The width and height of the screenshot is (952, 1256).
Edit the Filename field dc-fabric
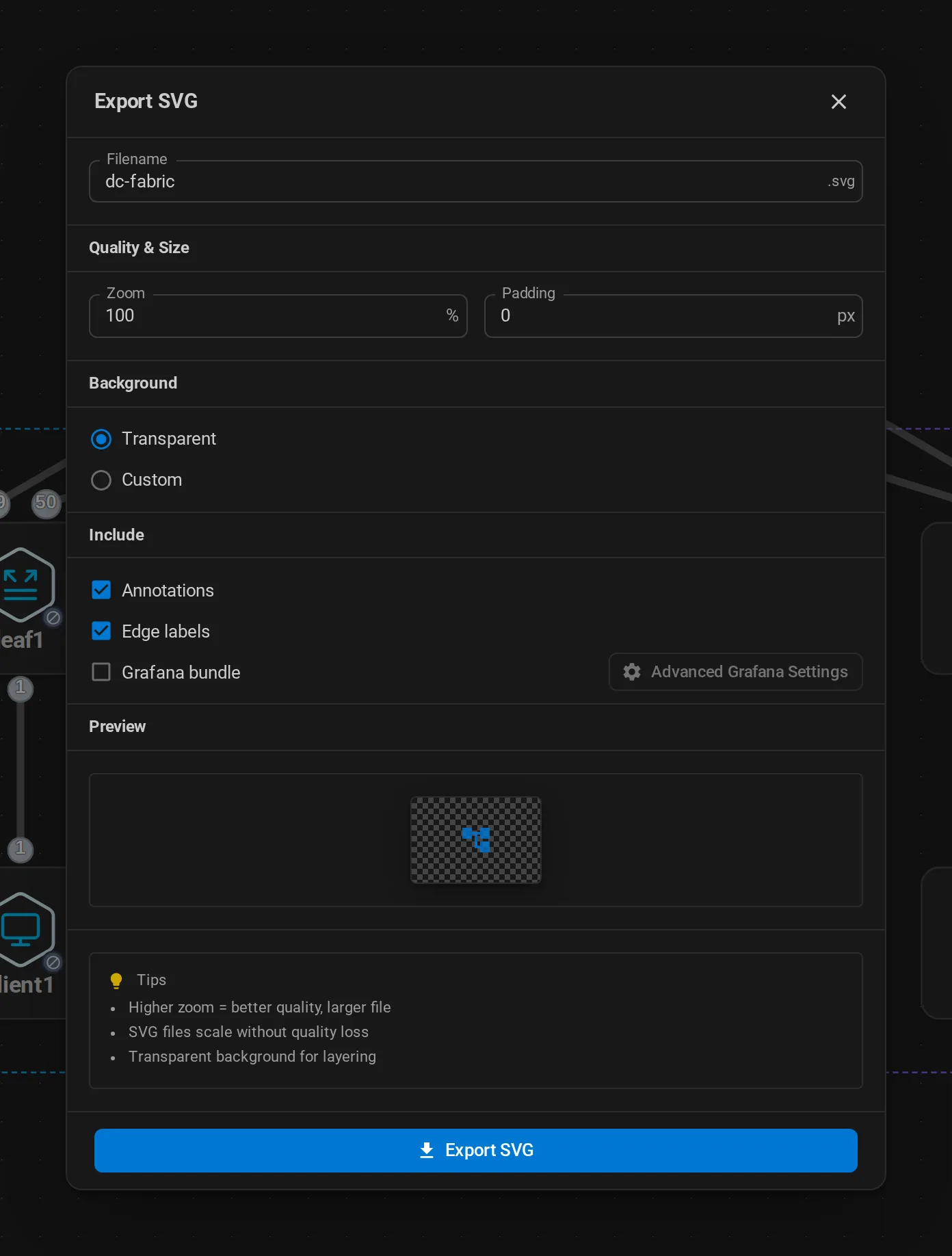tap(475, 181)
